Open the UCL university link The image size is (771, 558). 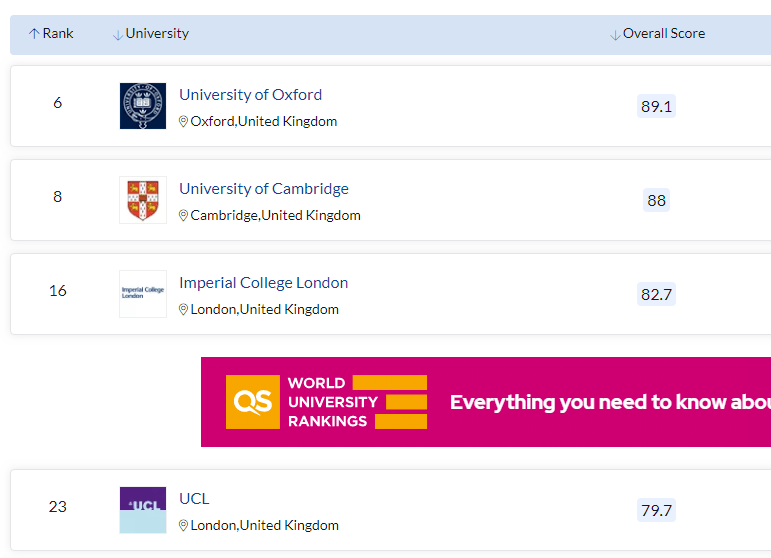pos(194,499)
